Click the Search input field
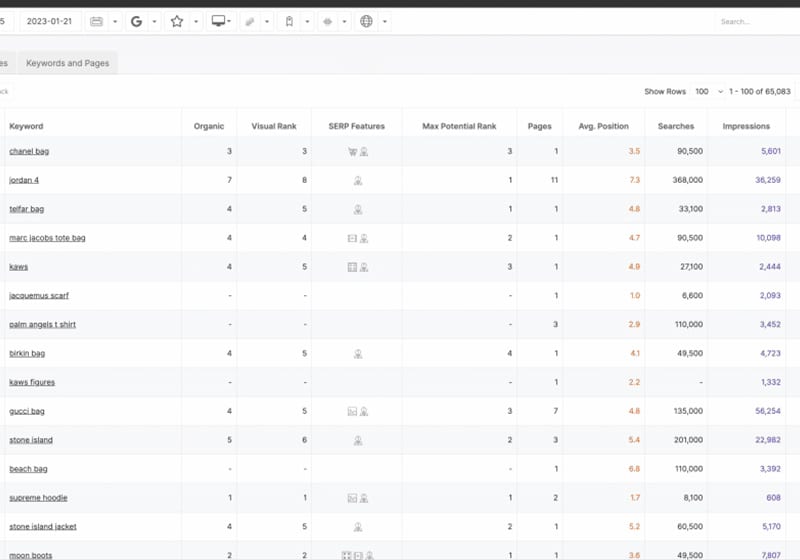Image resolution: width=800 pixels, height=560 pixels. pos(755,21)
